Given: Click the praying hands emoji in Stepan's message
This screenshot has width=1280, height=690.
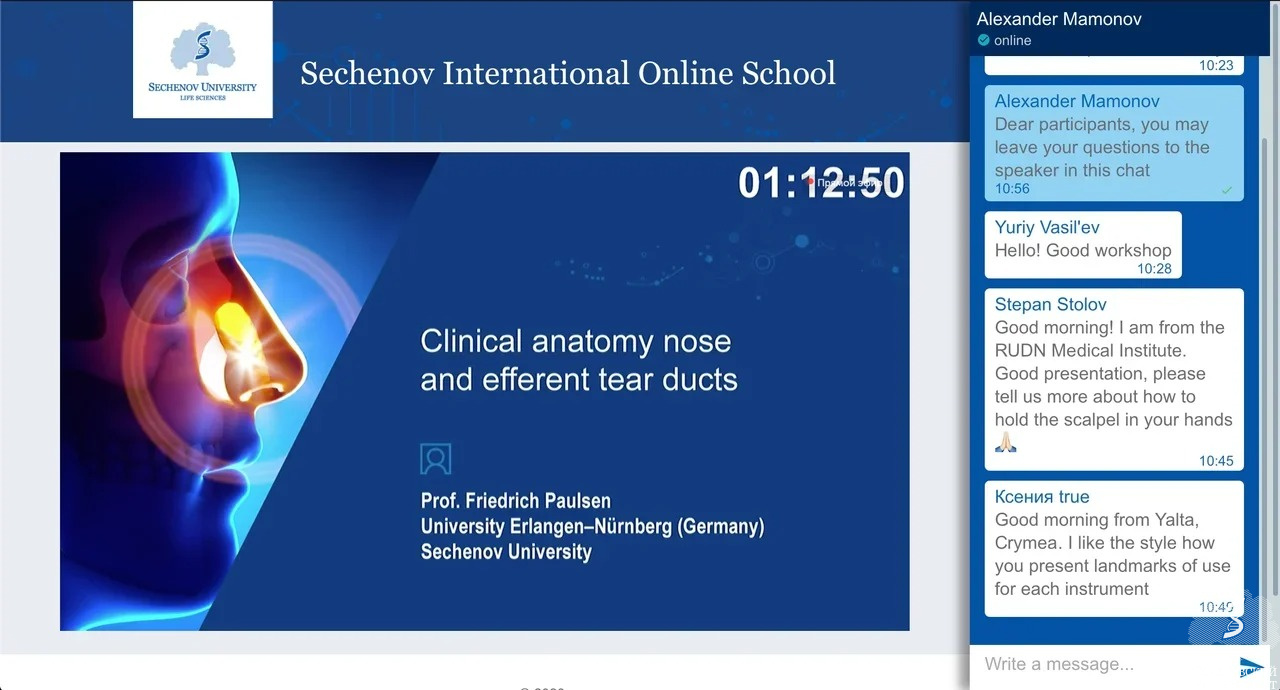Looking at the screenshot, I should click(x=1005, y=443).
